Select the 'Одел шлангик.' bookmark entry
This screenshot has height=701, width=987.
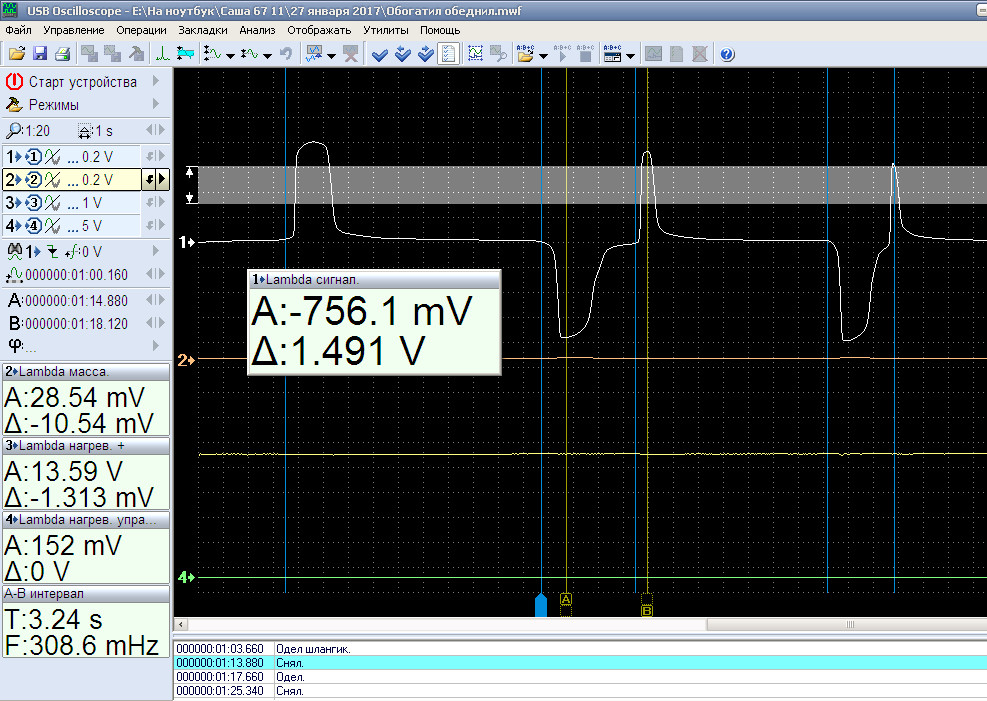point(310,648)
